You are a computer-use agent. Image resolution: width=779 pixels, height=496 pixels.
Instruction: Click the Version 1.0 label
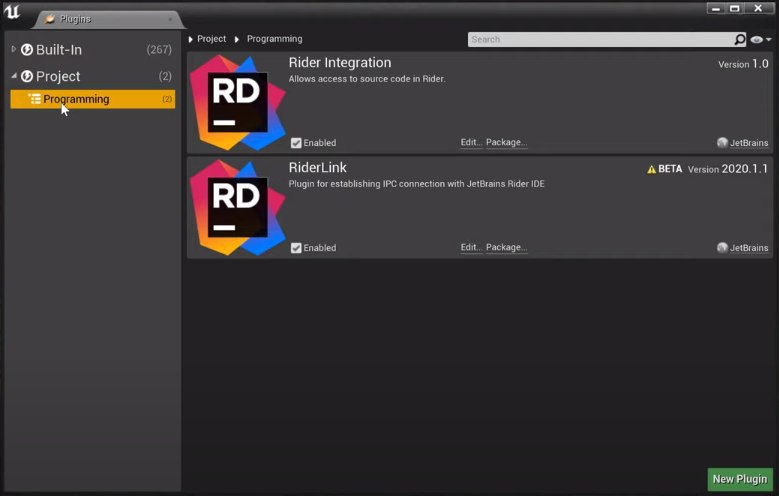coord(743,64)
